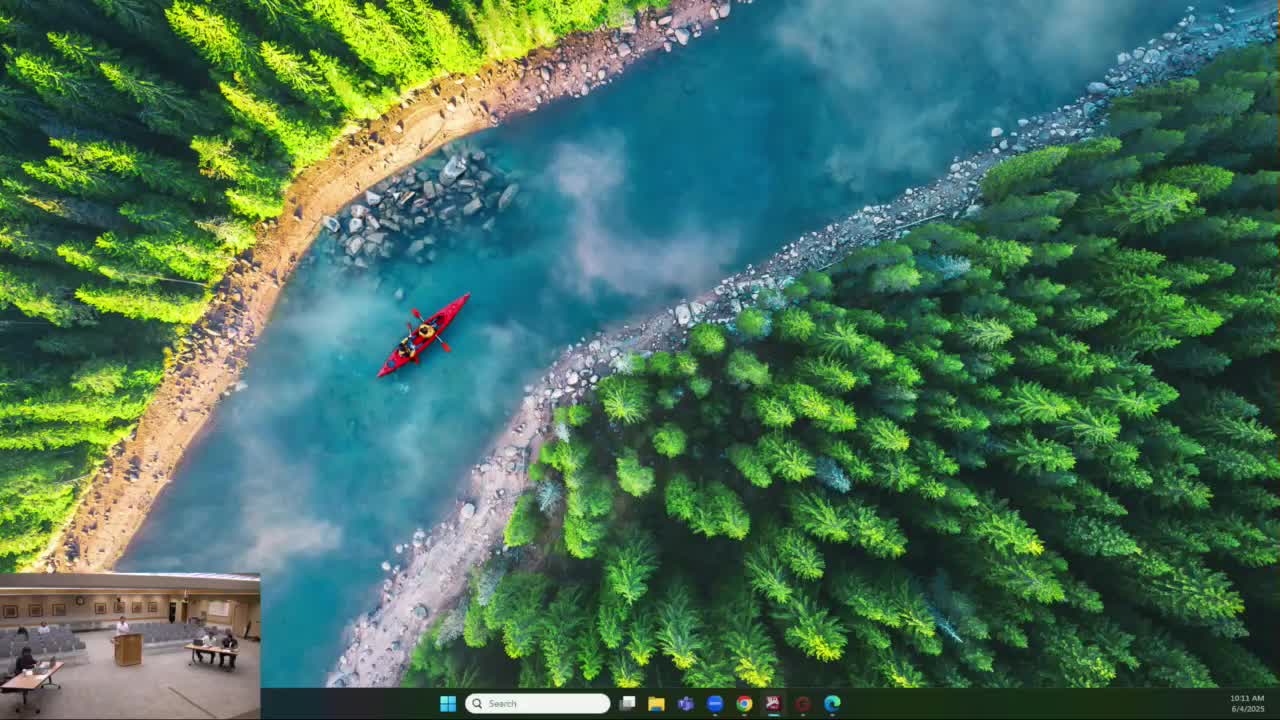Launch File Explorer from the taskbar
Image resolution: width=1280 pixels, height=720 pixels.
pyautogui.click(x=656, y=703)
